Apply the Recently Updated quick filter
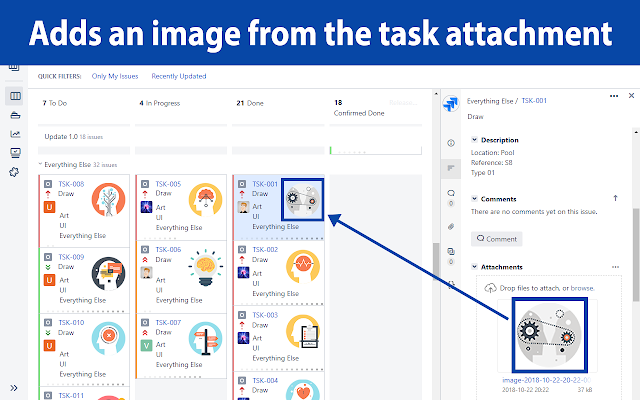Screen dimensions: 640x400 pyautogui.click(x=179, y=76)
